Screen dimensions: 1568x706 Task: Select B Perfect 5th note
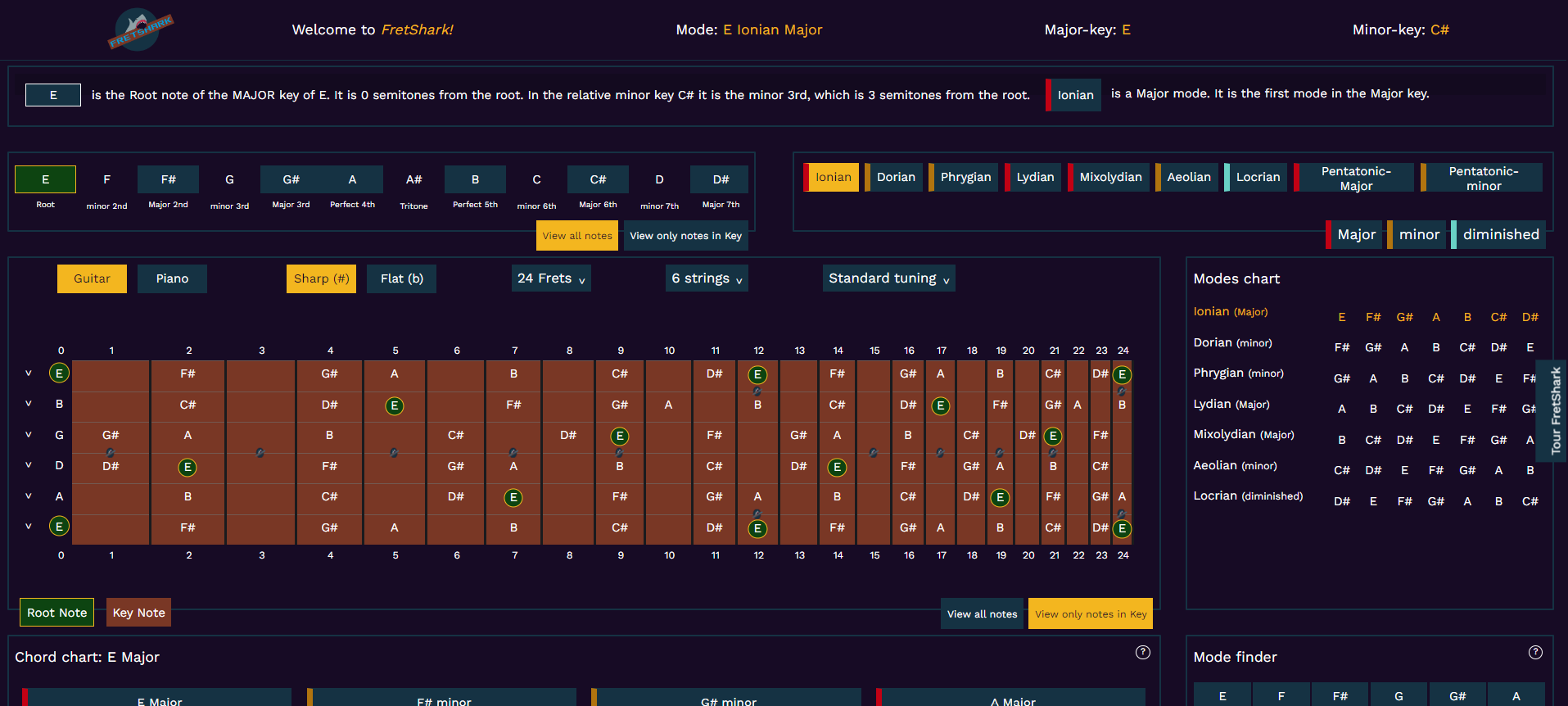coord(475,179)
